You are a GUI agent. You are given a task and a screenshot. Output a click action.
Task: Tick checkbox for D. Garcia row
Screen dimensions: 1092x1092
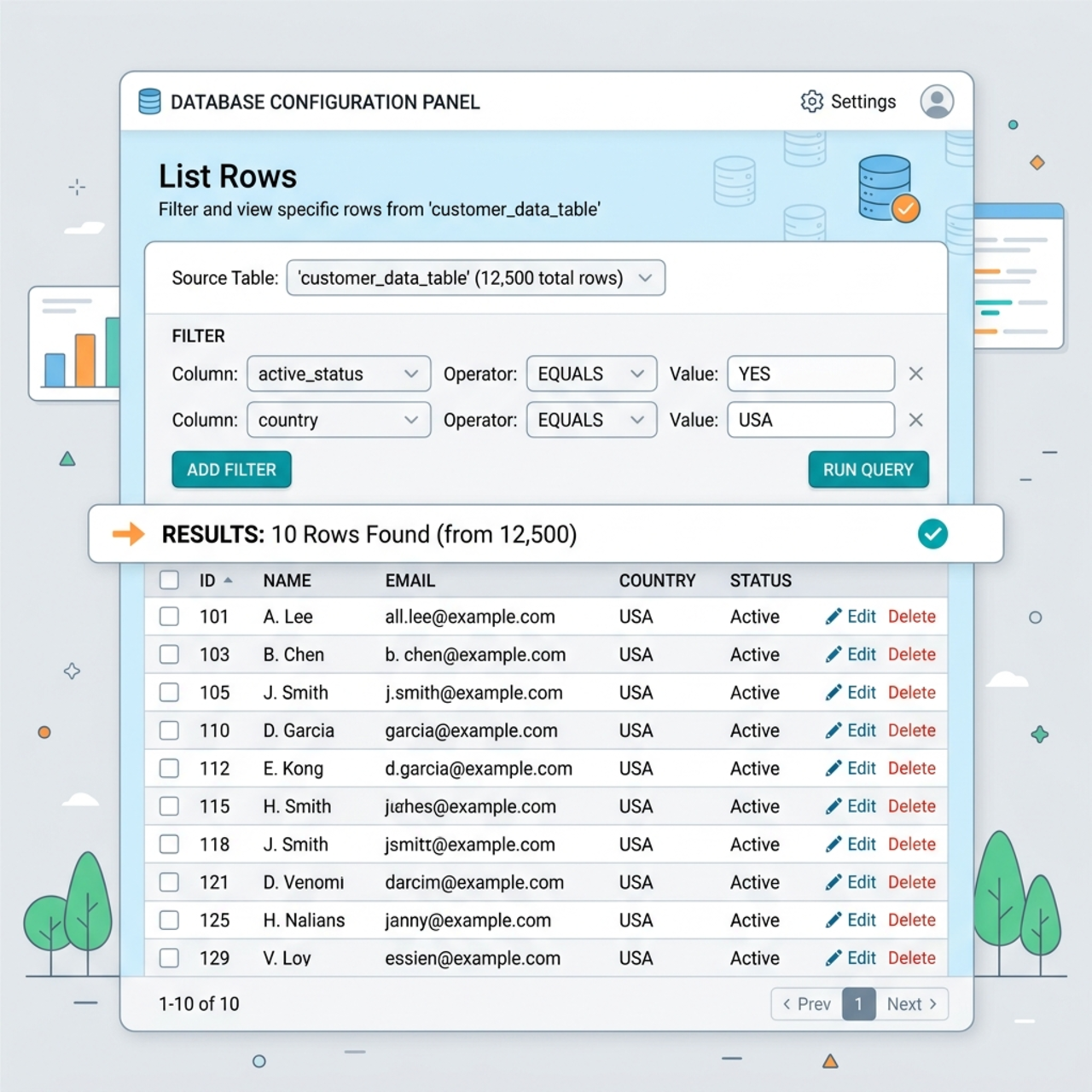[x=170, y=730]
